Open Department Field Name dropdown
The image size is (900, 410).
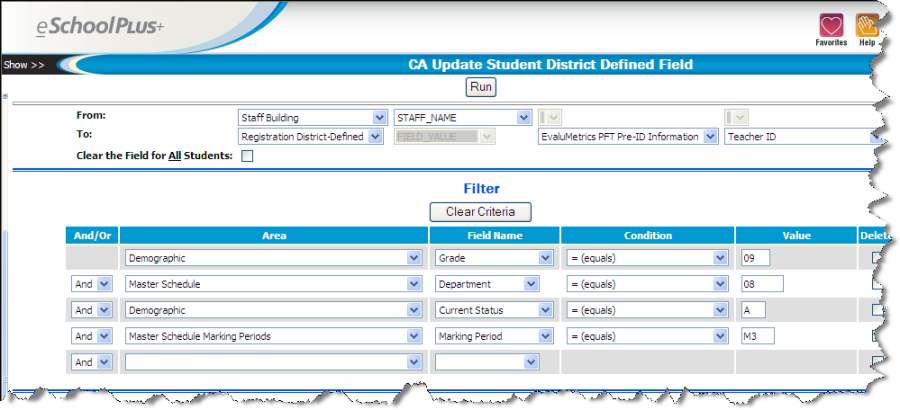493,284
